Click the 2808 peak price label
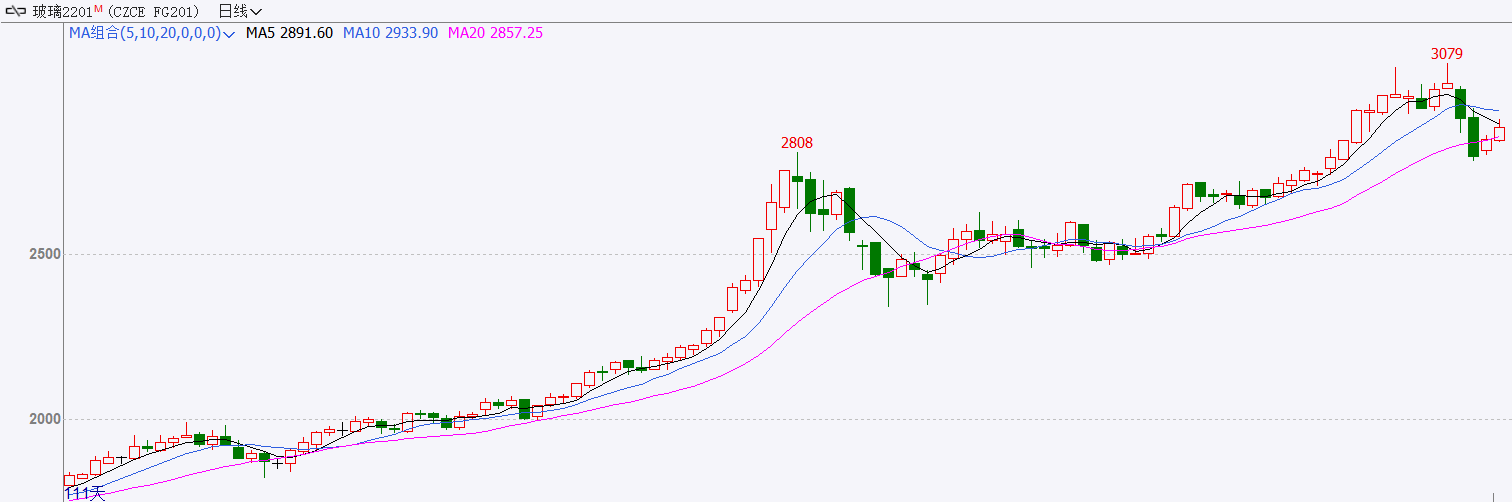Image resolution: width=1512 pixels, height=502 pixels. [x=797, y=142]
